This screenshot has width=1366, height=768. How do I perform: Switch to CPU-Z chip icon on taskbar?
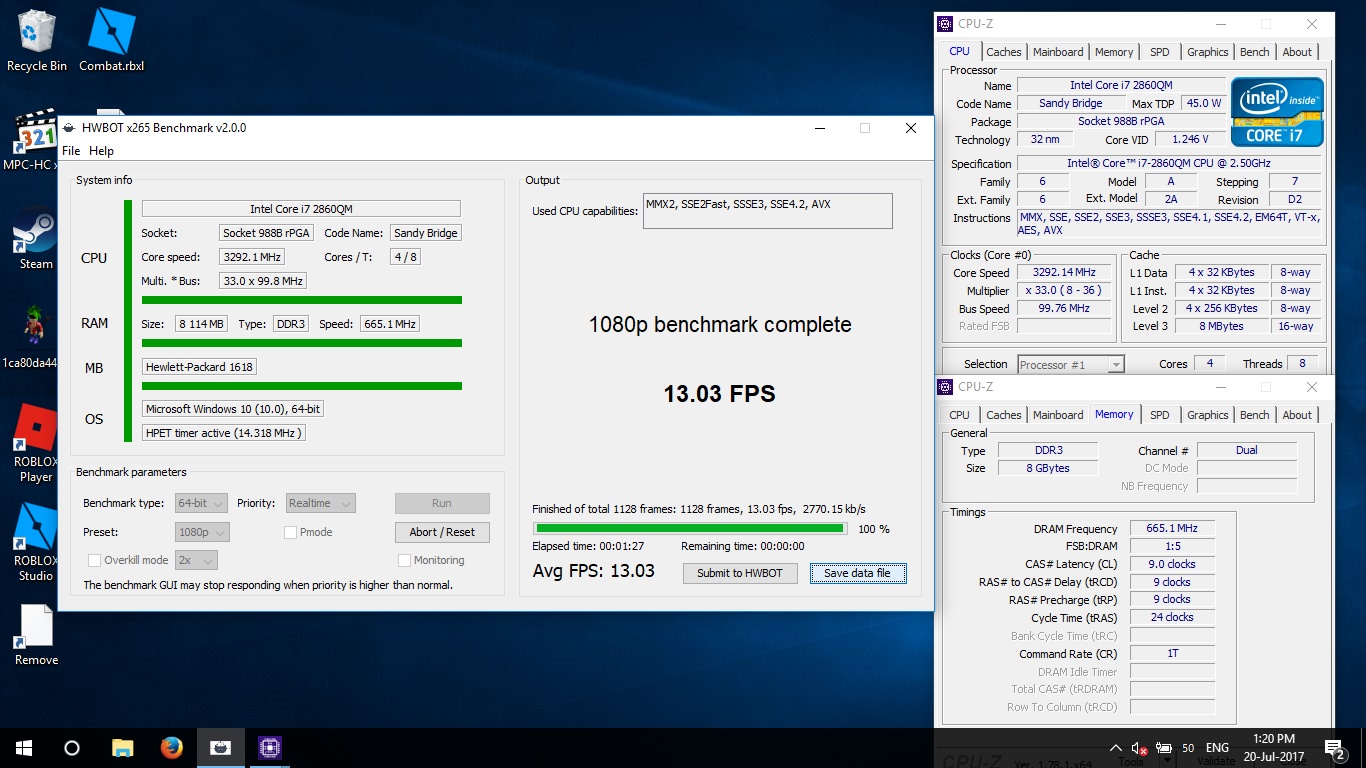269,747
